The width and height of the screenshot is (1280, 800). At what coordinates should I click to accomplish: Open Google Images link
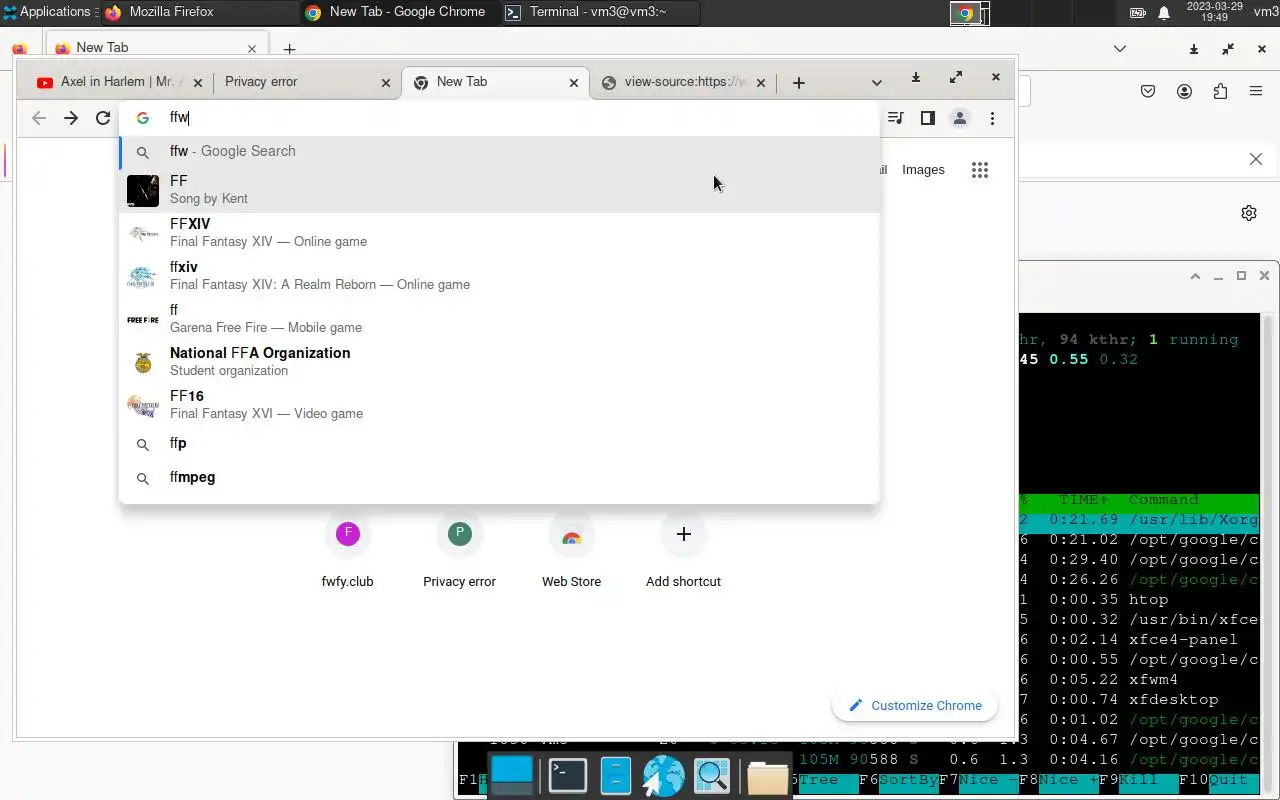(923, 170)
